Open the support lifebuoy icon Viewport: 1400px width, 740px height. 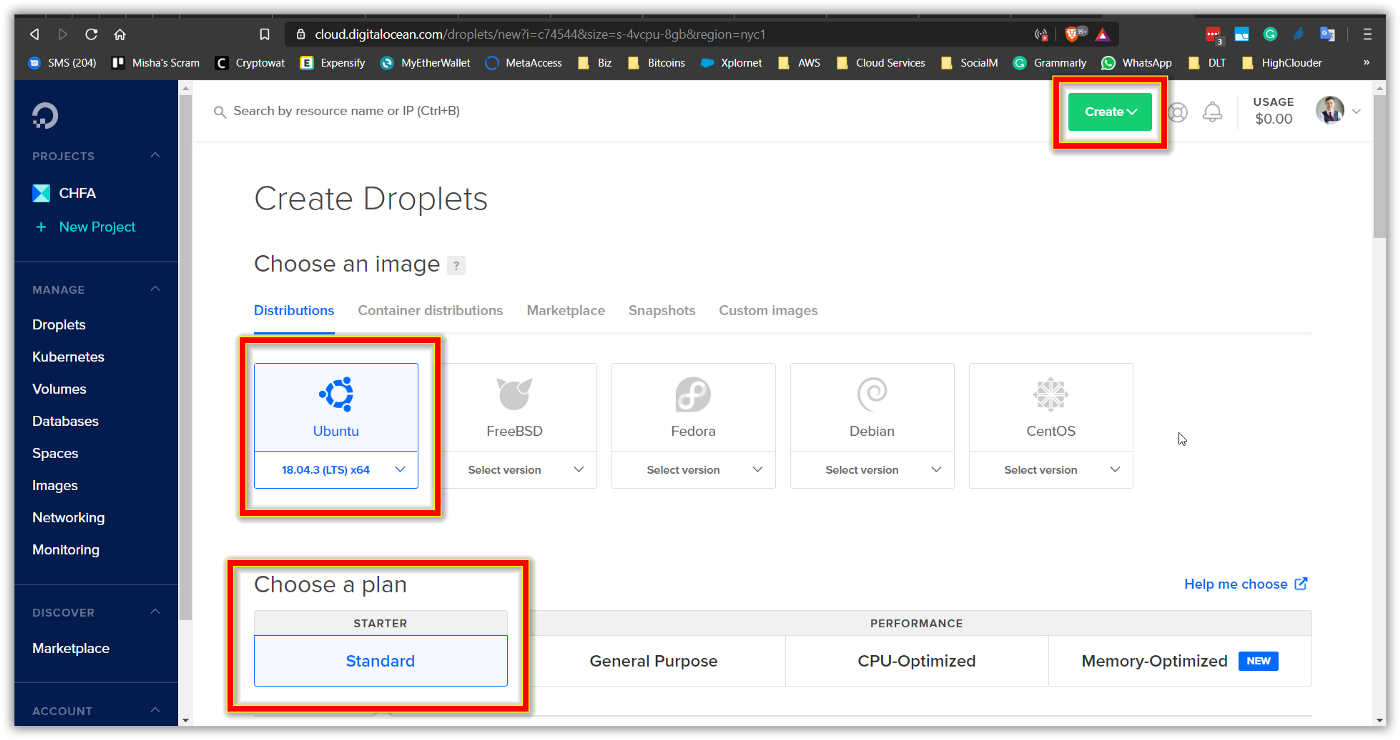coord(1178,112)
